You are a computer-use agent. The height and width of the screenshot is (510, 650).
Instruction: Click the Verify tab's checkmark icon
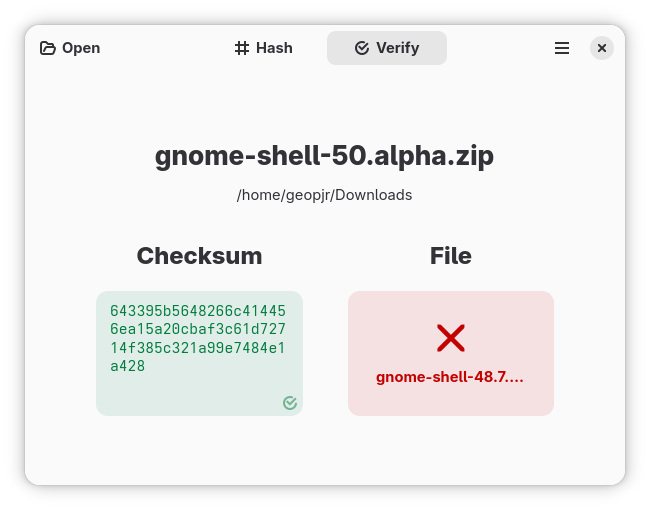362,48
